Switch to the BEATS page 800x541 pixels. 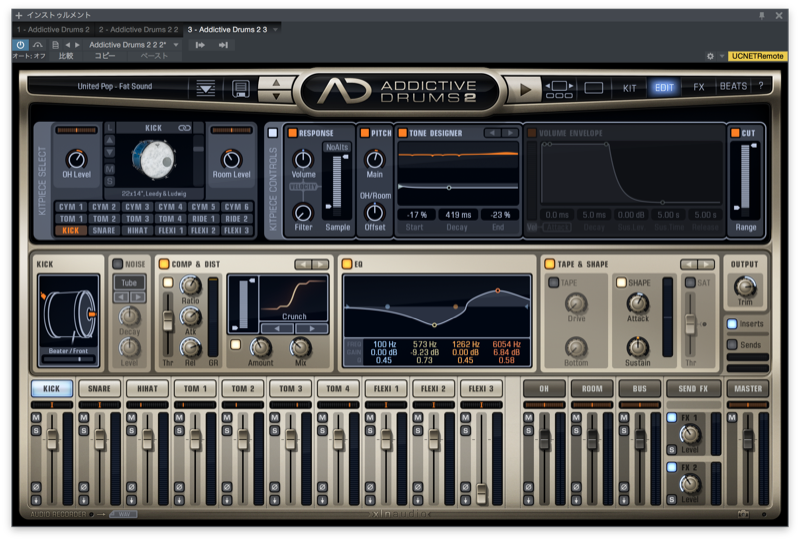pyautogui.click(x=733, y=86)
